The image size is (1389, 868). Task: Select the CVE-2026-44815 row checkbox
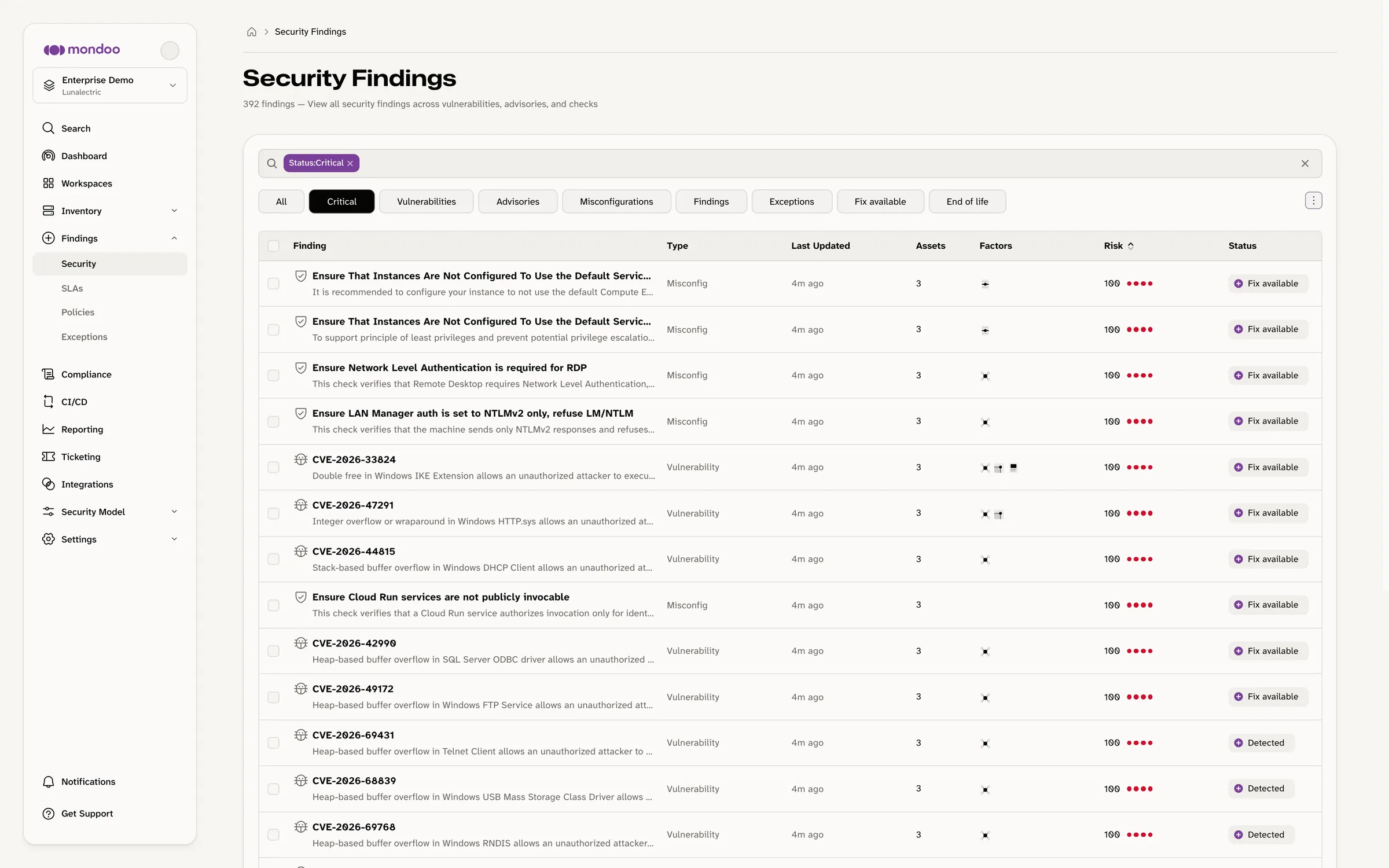(x=273, y=560)
